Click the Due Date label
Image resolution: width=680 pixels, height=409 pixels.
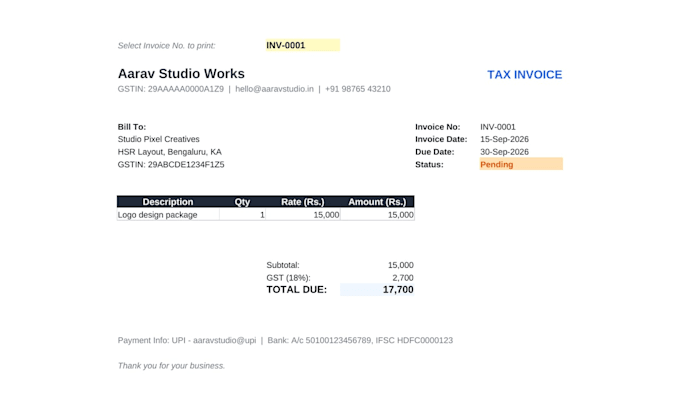pos(435,152)
